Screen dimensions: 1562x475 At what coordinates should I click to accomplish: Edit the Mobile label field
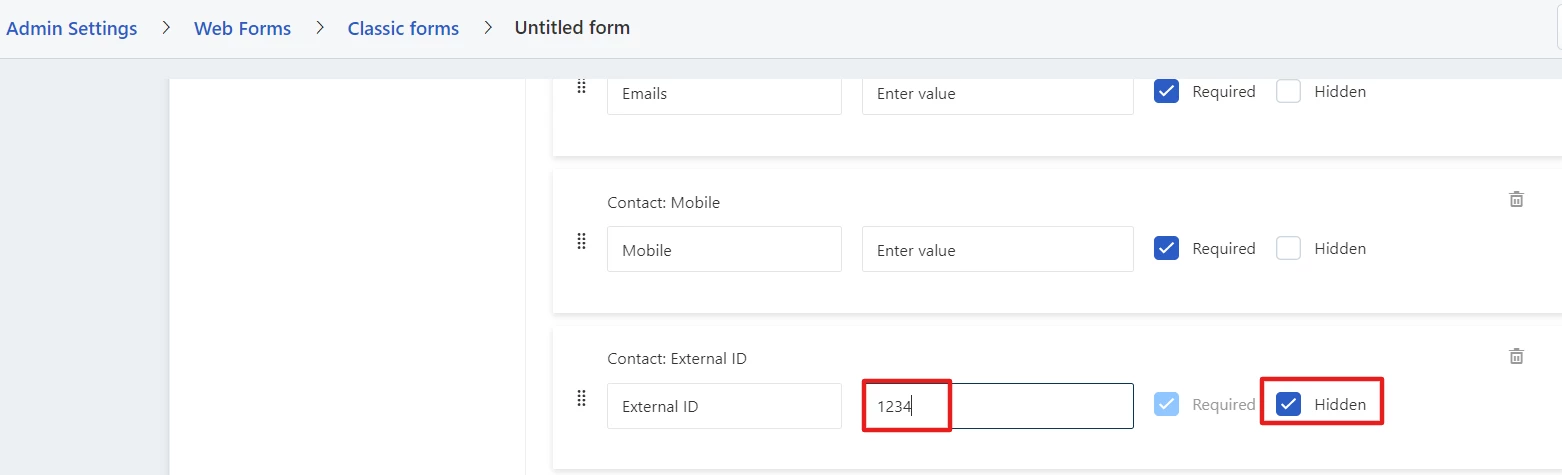tap(724, 249)
